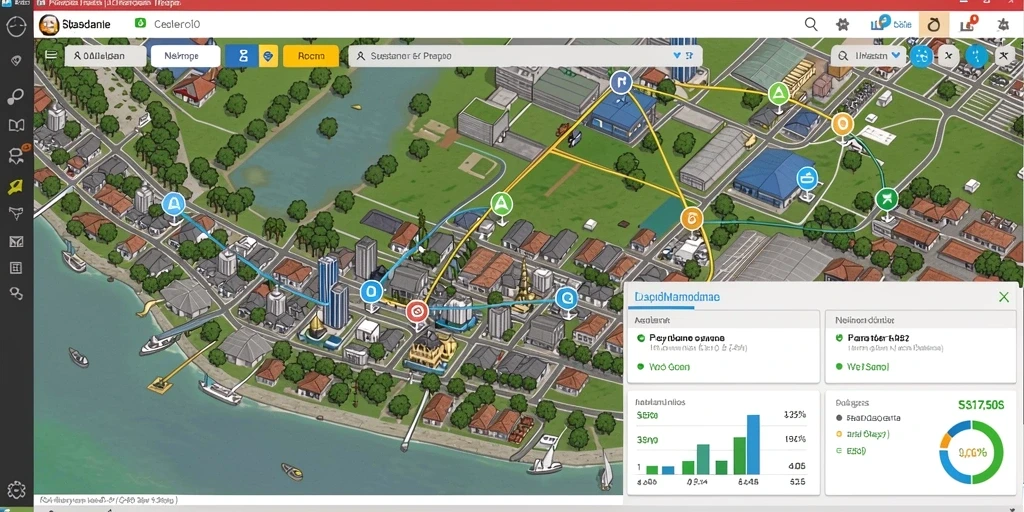Toggle the blue square button on map toolbar

242,56
